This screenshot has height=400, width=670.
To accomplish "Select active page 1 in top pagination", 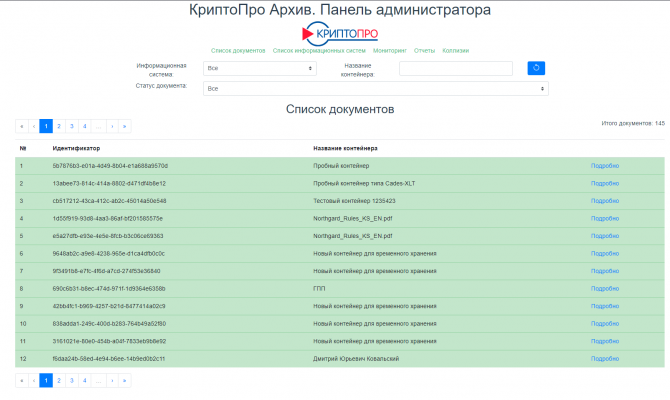I will click(46, 126).
